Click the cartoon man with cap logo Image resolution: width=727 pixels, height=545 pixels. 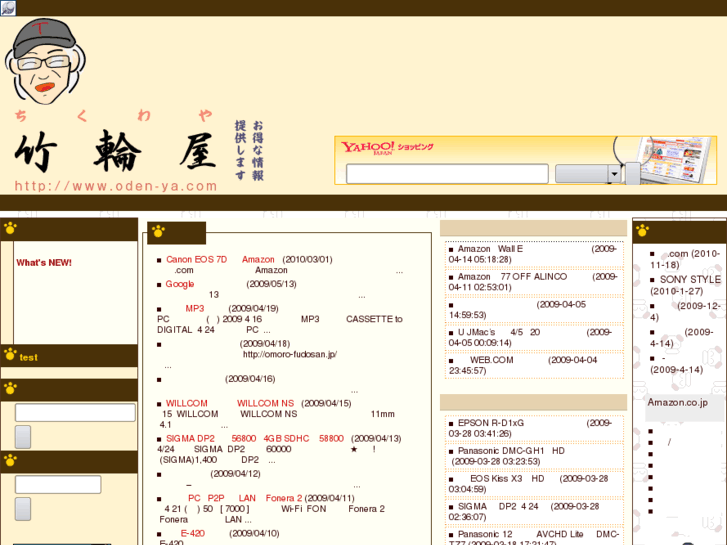pyautogui.click(x=45, y=62)
